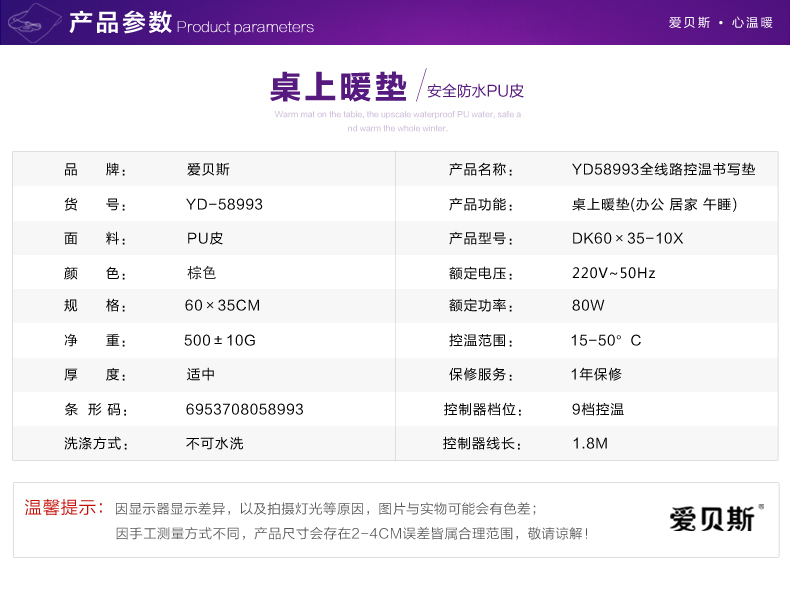Screen dimensions: 790x592
Task: Click the red 温馨提示 heading
Action: point(64,507)
